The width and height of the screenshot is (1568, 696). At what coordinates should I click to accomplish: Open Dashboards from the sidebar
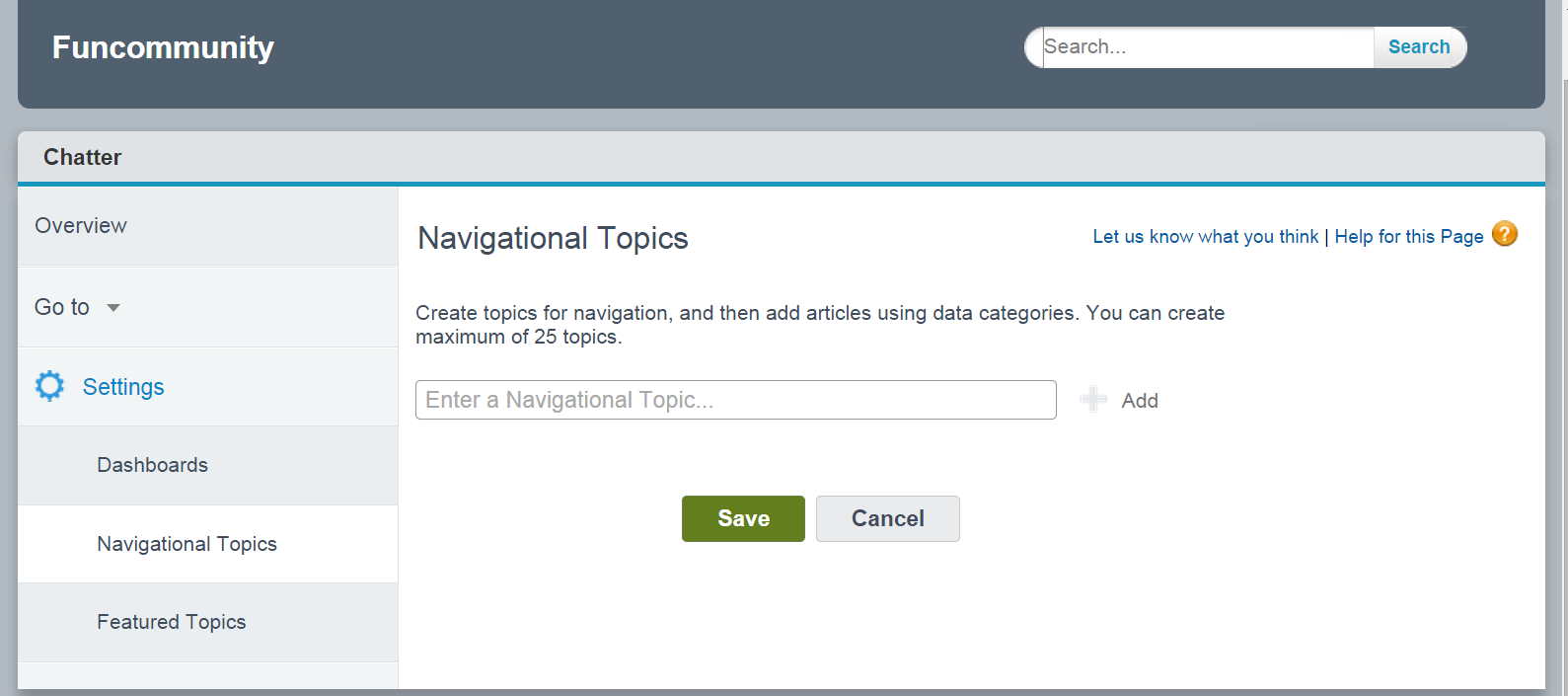point(152,465)
